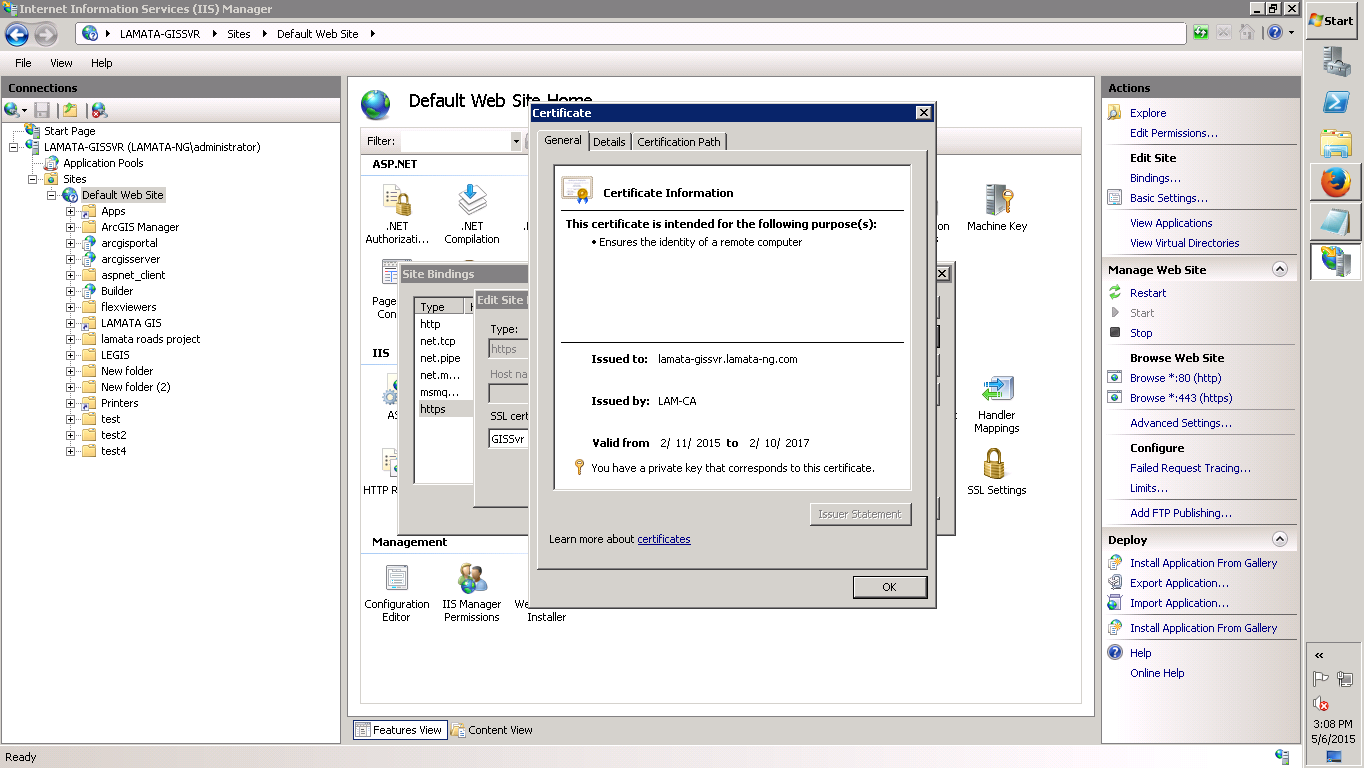Select the General tab in Certificate dialog
Screen dimensions: 1364x768
click(563, 140)
